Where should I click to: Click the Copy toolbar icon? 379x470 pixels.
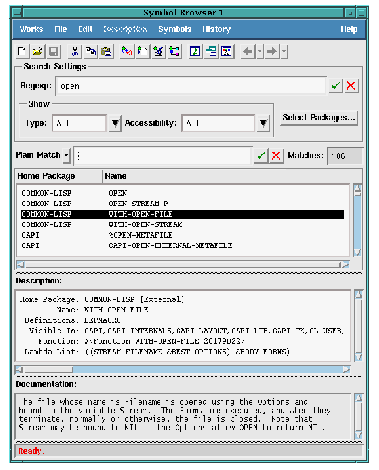(x=90, y=51)
